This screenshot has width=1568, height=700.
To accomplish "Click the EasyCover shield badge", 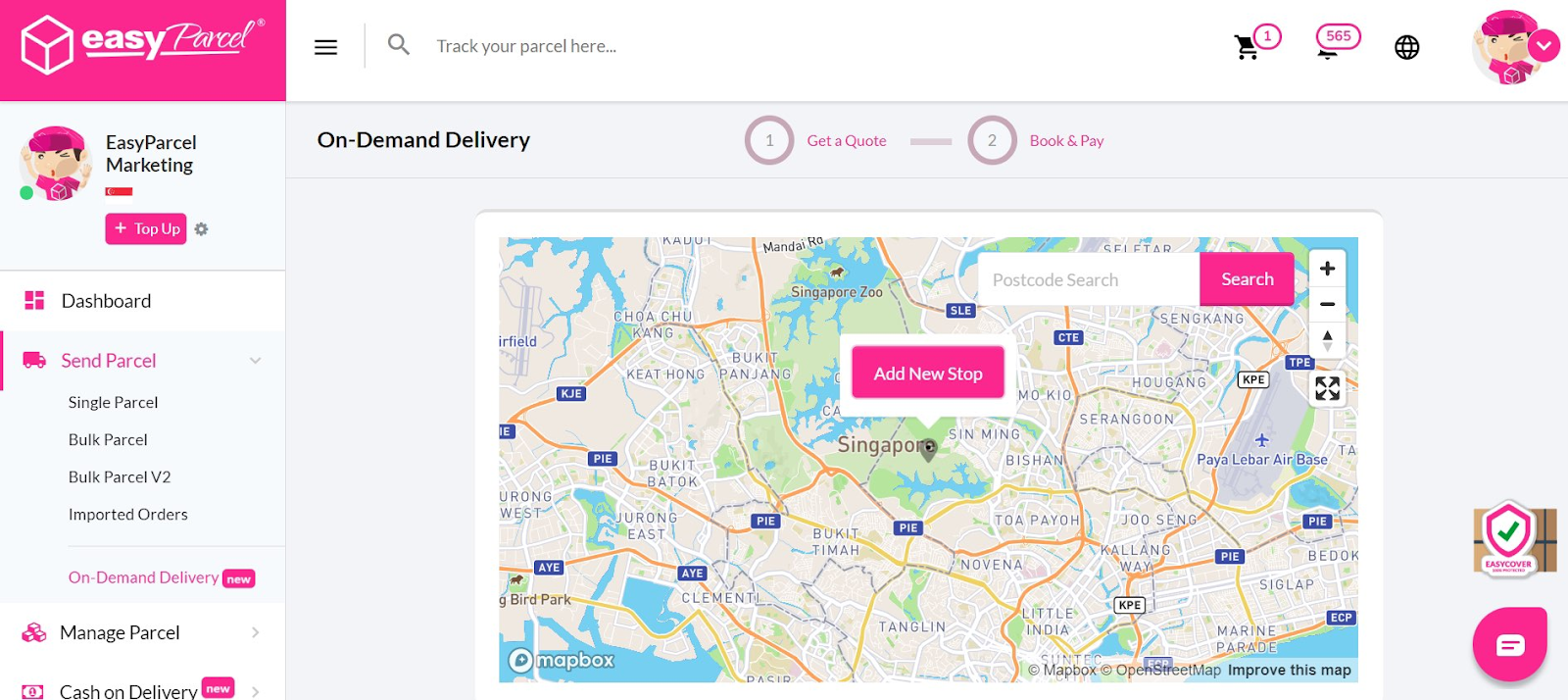I will (x=1512, y=539).
